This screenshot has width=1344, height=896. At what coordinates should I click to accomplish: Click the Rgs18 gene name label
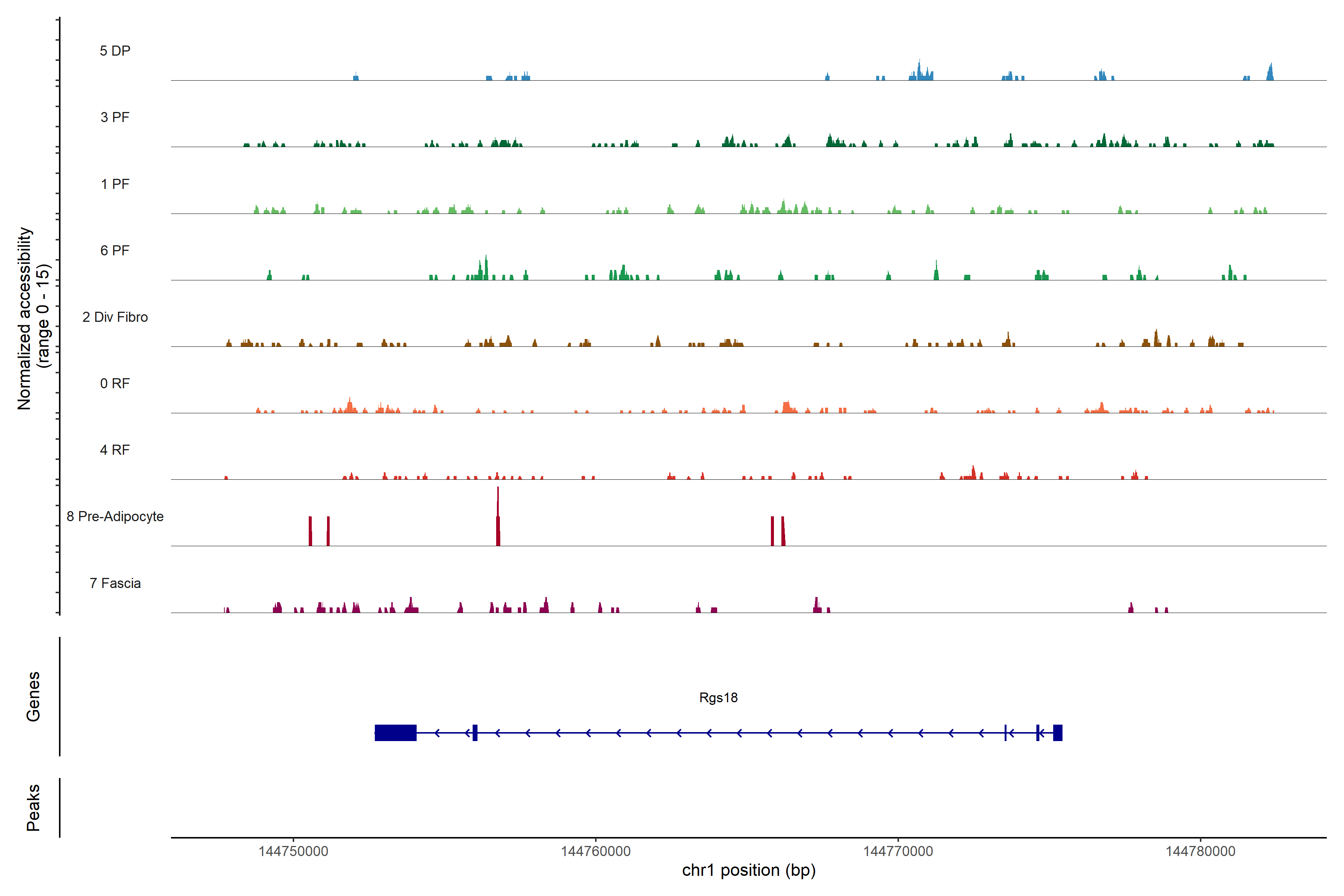718,698
